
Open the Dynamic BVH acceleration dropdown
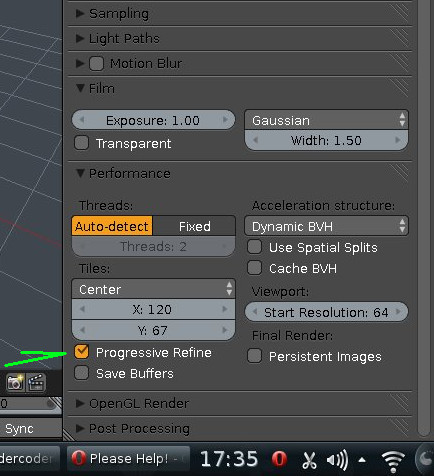(326, 226)
